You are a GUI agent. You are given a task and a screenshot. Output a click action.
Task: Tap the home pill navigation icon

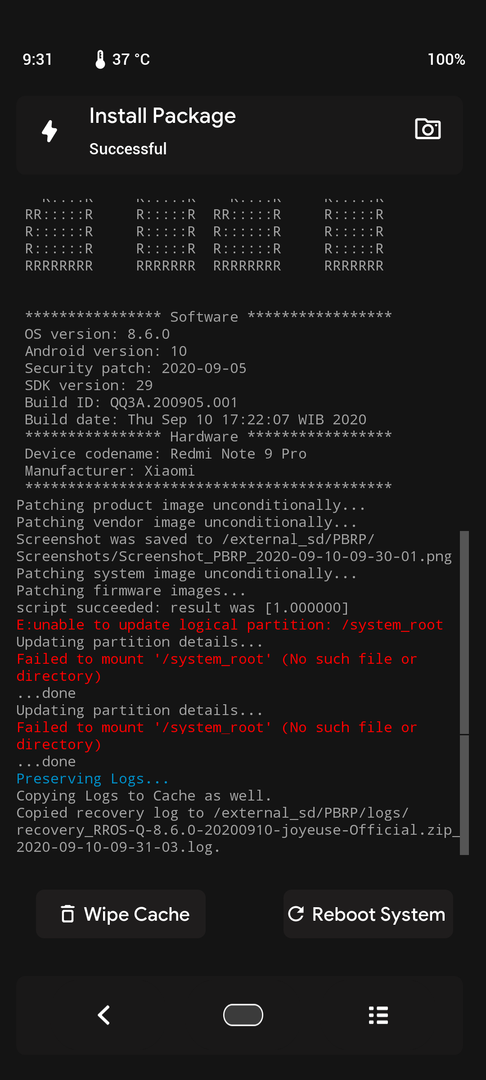point(243,1015)
